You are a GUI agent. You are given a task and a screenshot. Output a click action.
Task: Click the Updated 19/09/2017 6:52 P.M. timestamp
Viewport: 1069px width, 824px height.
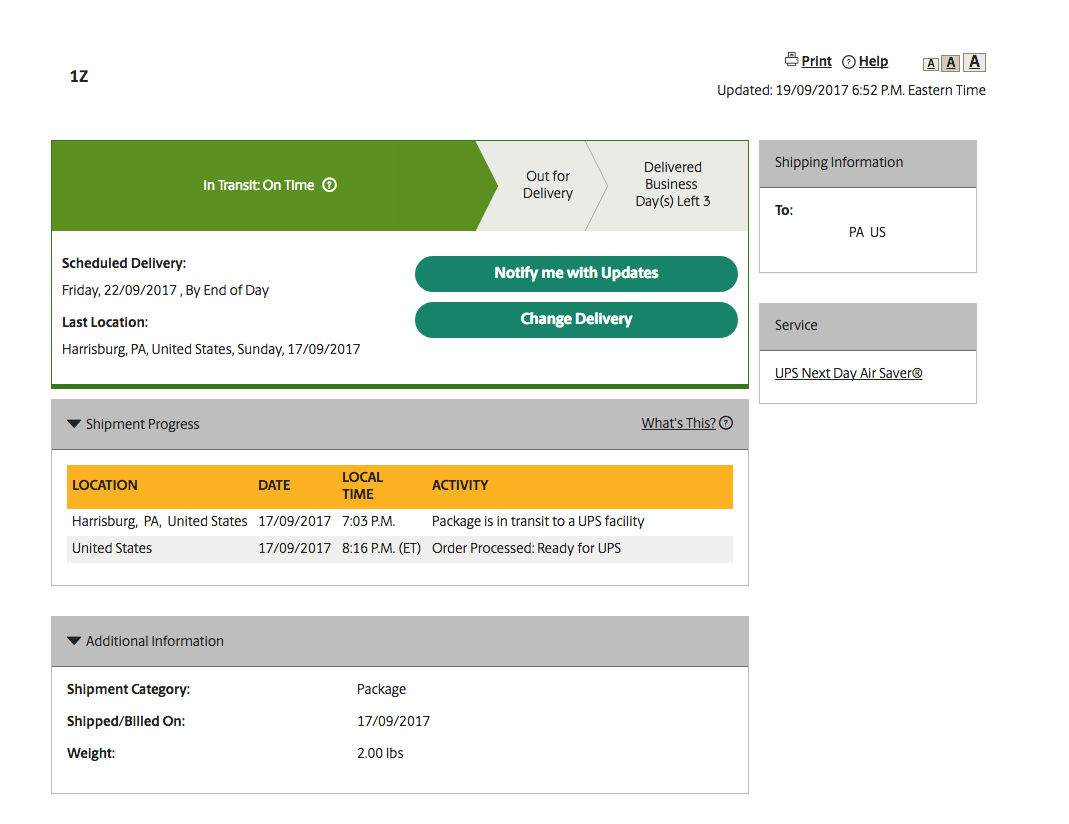(851, 91)
